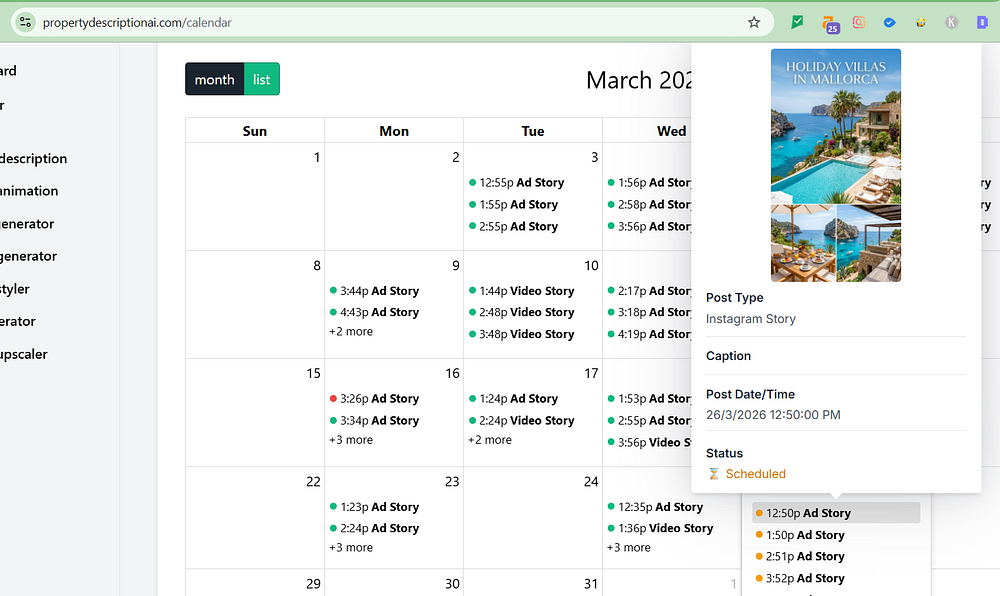This screenshot has width=1000, height=596.
Task: Click the Instagram Story post type value
Action: tap(751, 319)
